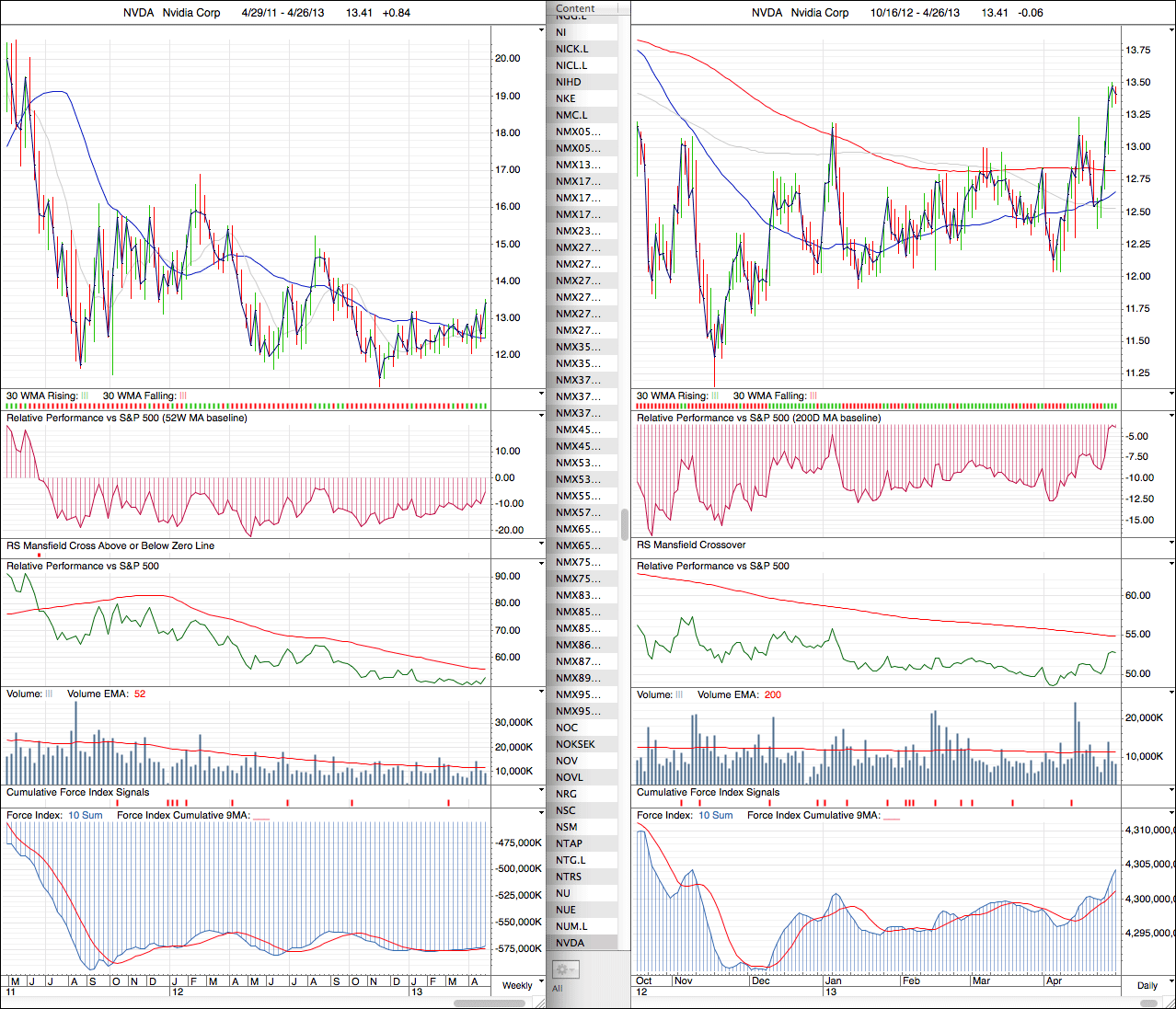
Task: Select NTRS ticker in the list
Action: 569,877
